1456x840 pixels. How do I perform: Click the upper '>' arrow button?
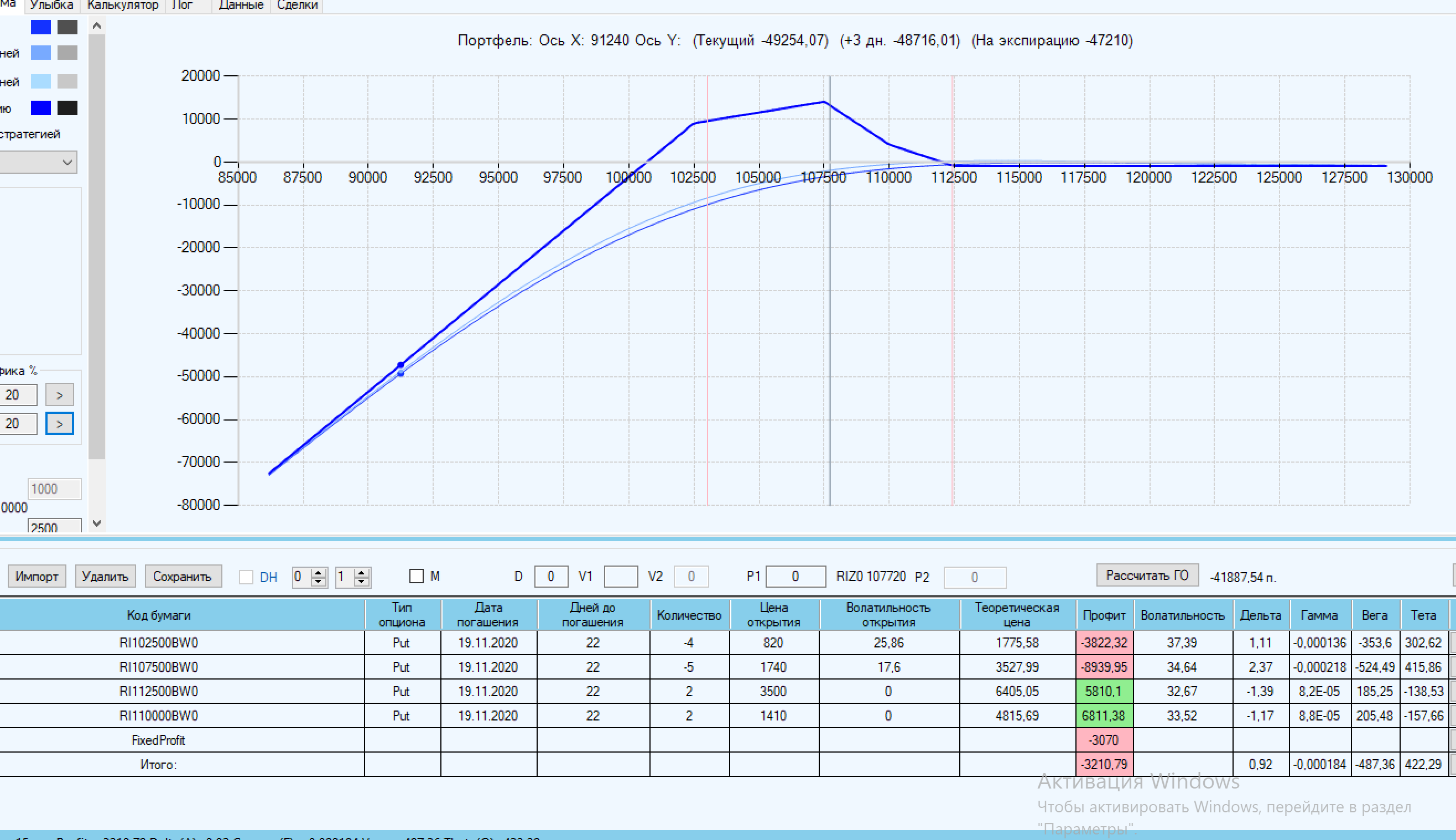(59, 395)
